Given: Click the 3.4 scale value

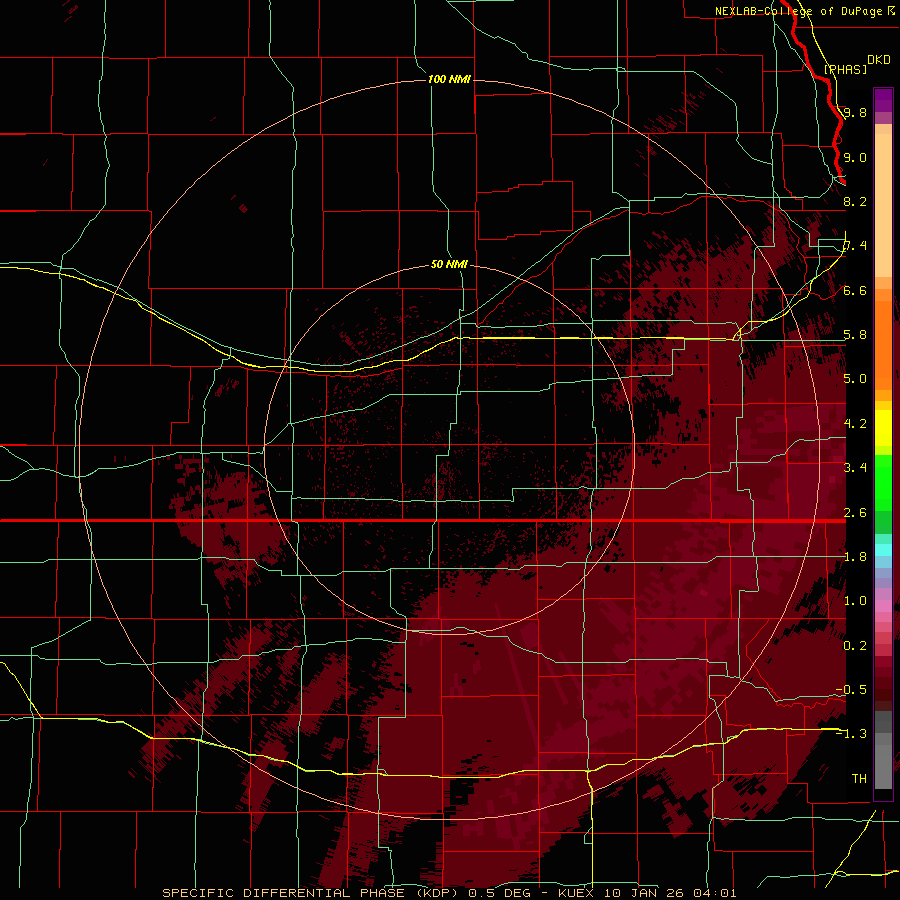Looking at the screenshot, I should pyautogui.click(x=855, y=468).
